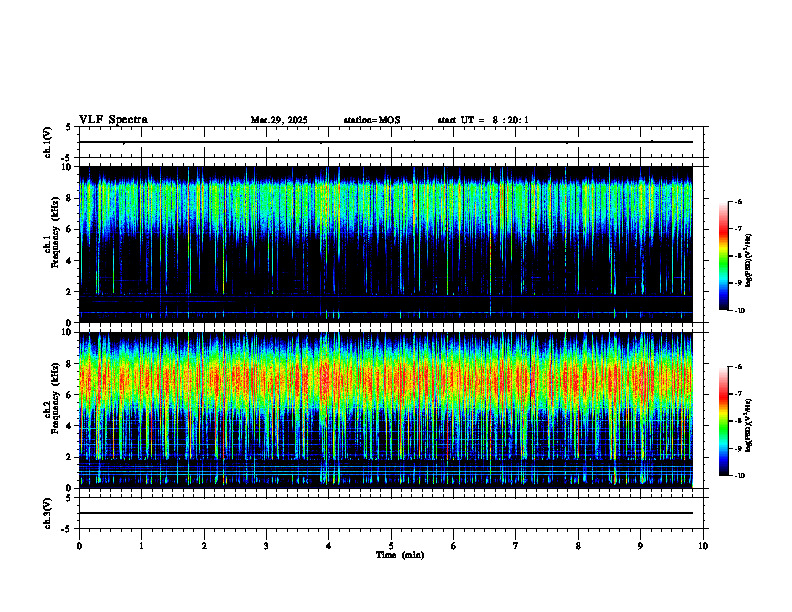This screenshot has height=612, width=792.
Task: Click the ch.1 spectrogram color scale bar
Action: (x=724, y=256)
